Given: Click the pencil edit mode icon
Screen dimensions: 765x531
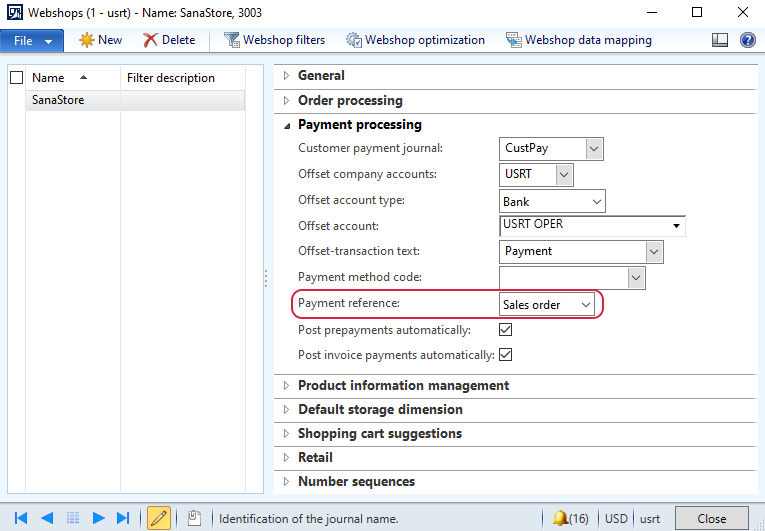Looking at the screenshot, I should point(159,518).
